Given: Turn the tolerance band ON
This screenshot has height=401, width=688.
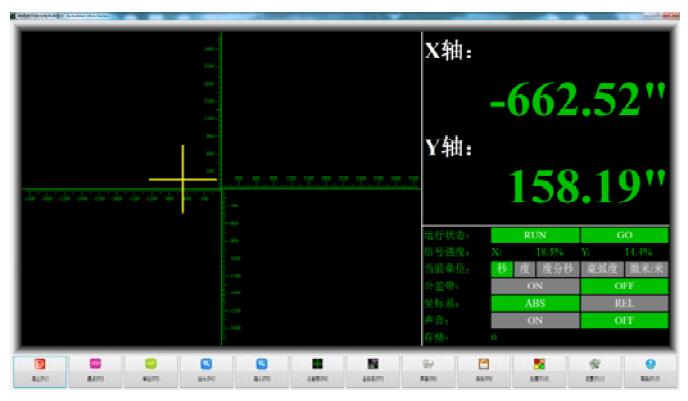Looking at the screenshot, I should pyautogui.click(x=534, y=285).
